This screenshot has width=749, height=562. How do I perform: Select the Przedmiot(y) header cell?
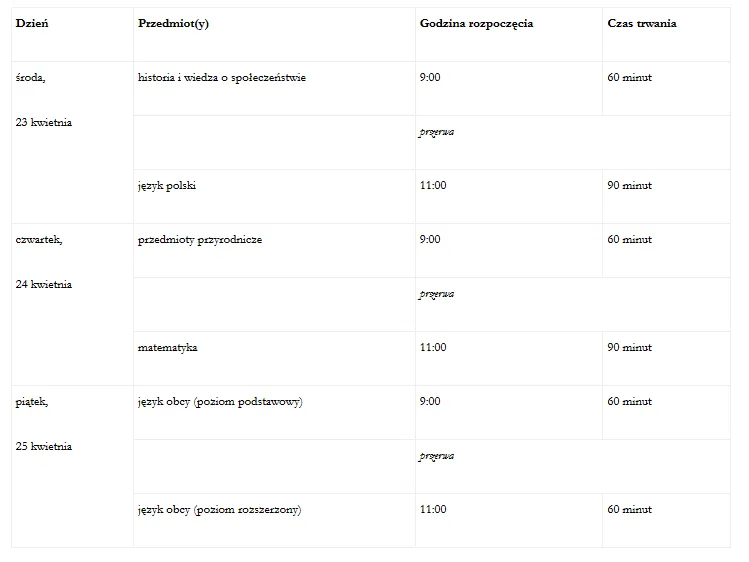coord(274,34)
